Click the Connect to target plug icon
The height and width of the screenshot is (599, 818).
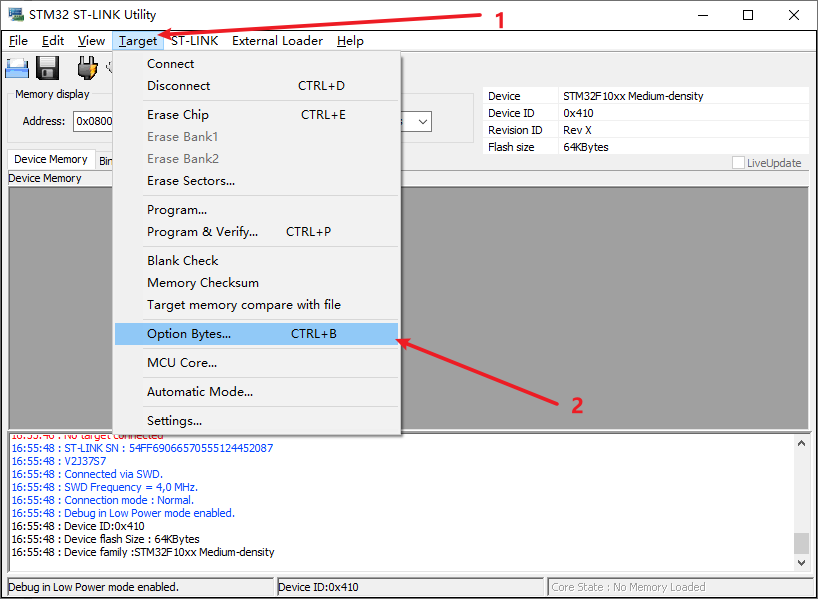(87, 68)
